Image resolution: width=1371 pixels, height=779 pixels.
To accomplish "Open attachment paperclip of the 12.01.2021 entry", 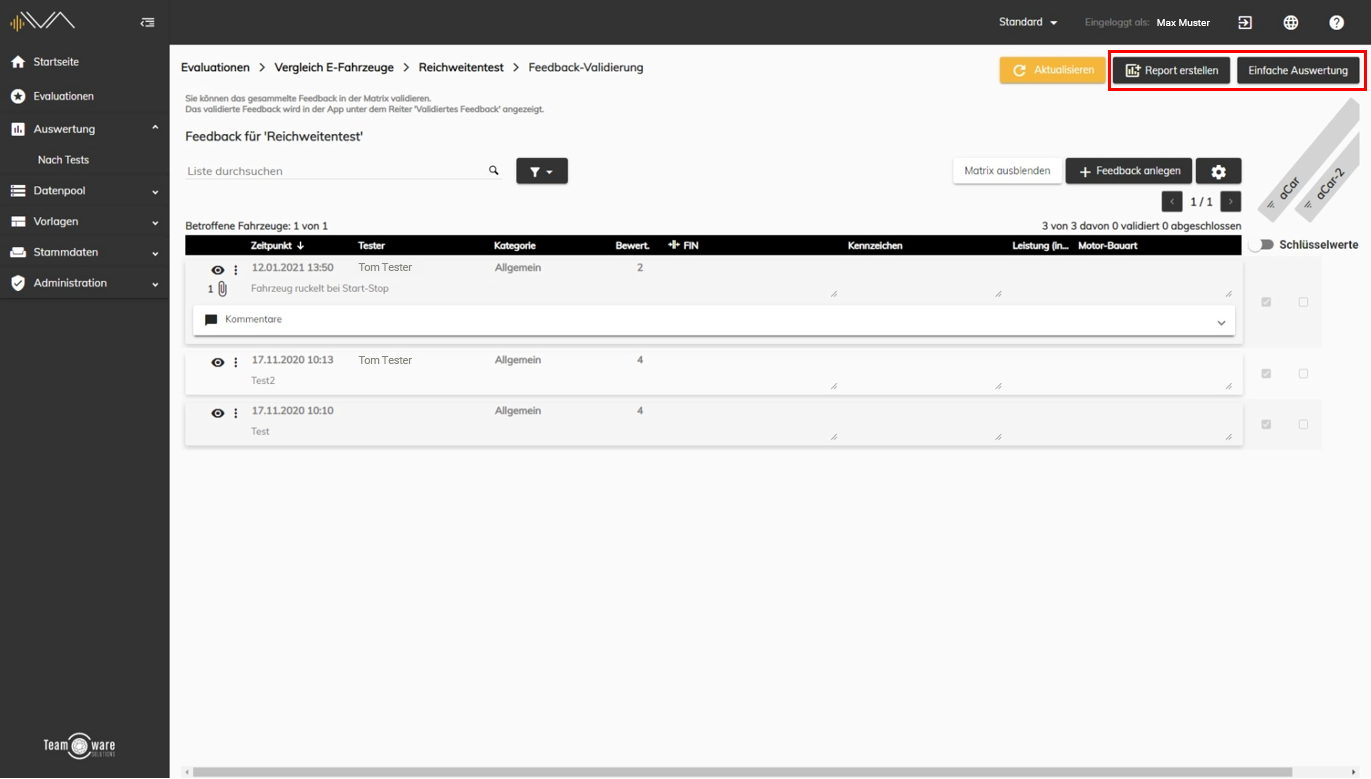I will 222,289.
